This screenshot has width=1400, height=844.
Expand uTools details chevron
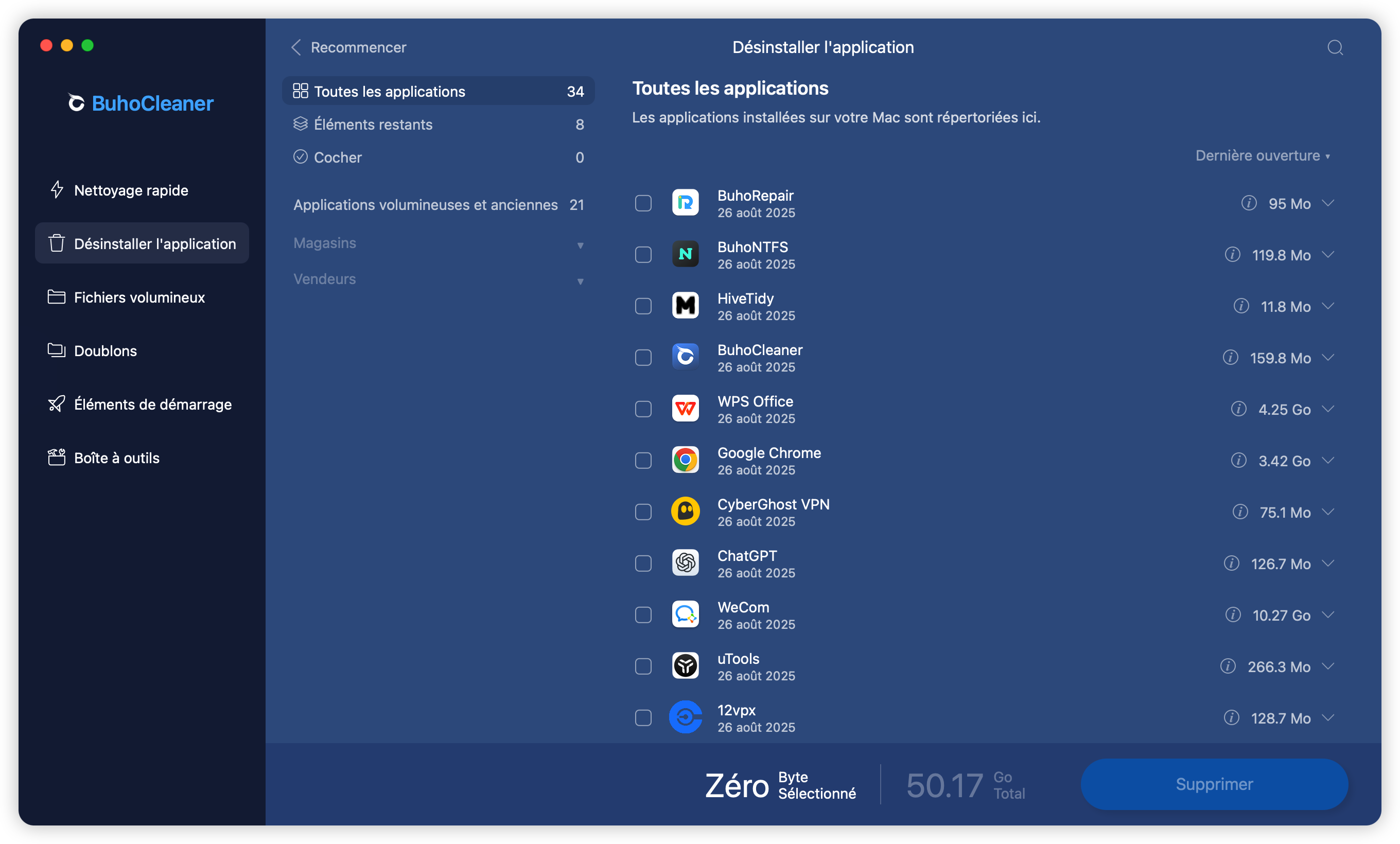pos(1327,666)
